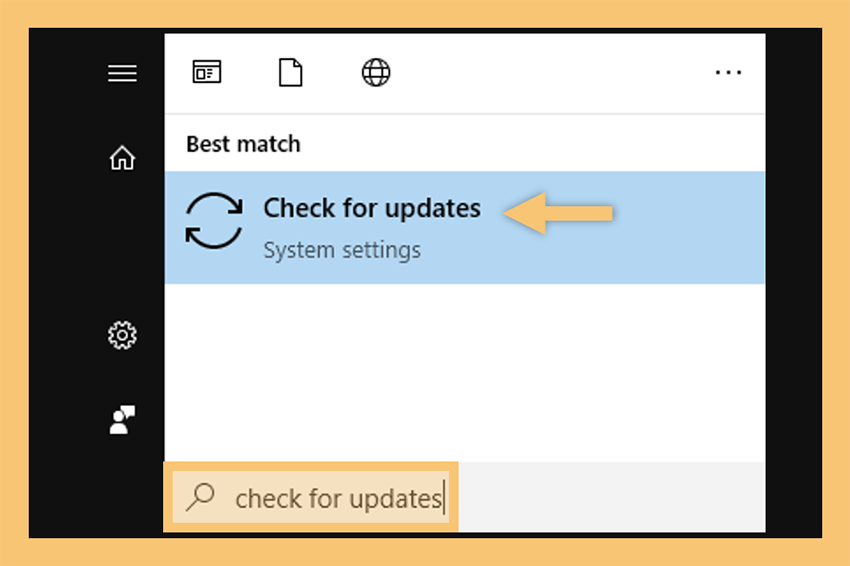Filter results by Apps icon
This screenshot has width=850, height=566.
[207, 72]
